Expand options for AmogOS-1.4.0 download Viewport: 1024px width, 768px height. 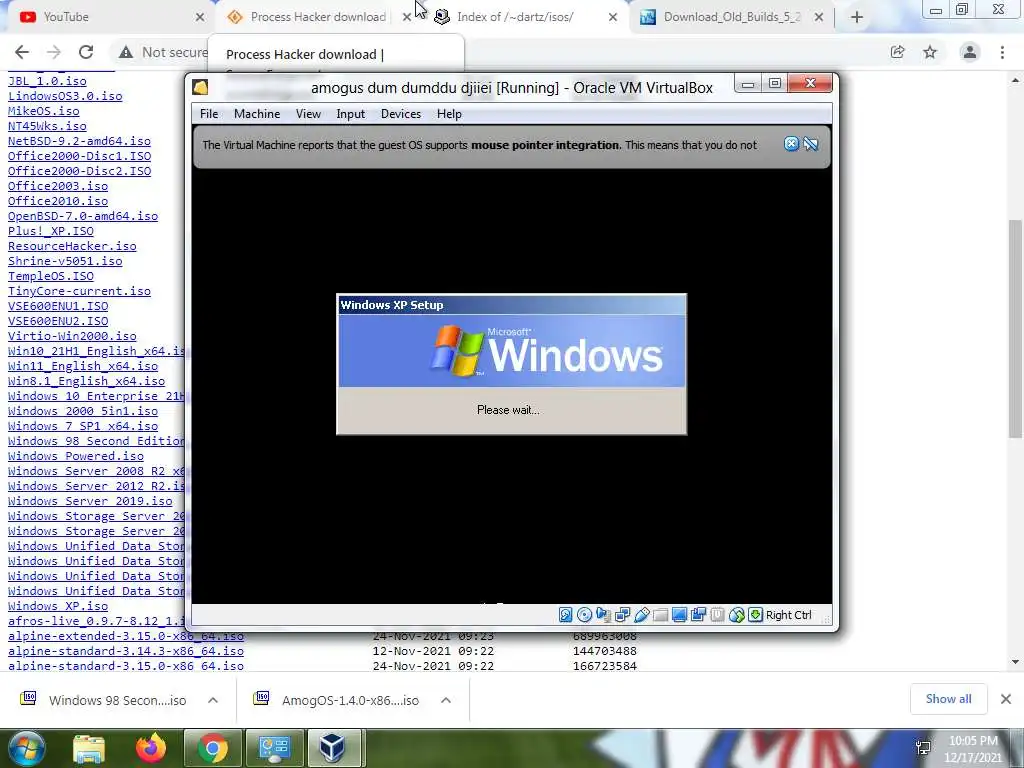[x=446, y=700]
